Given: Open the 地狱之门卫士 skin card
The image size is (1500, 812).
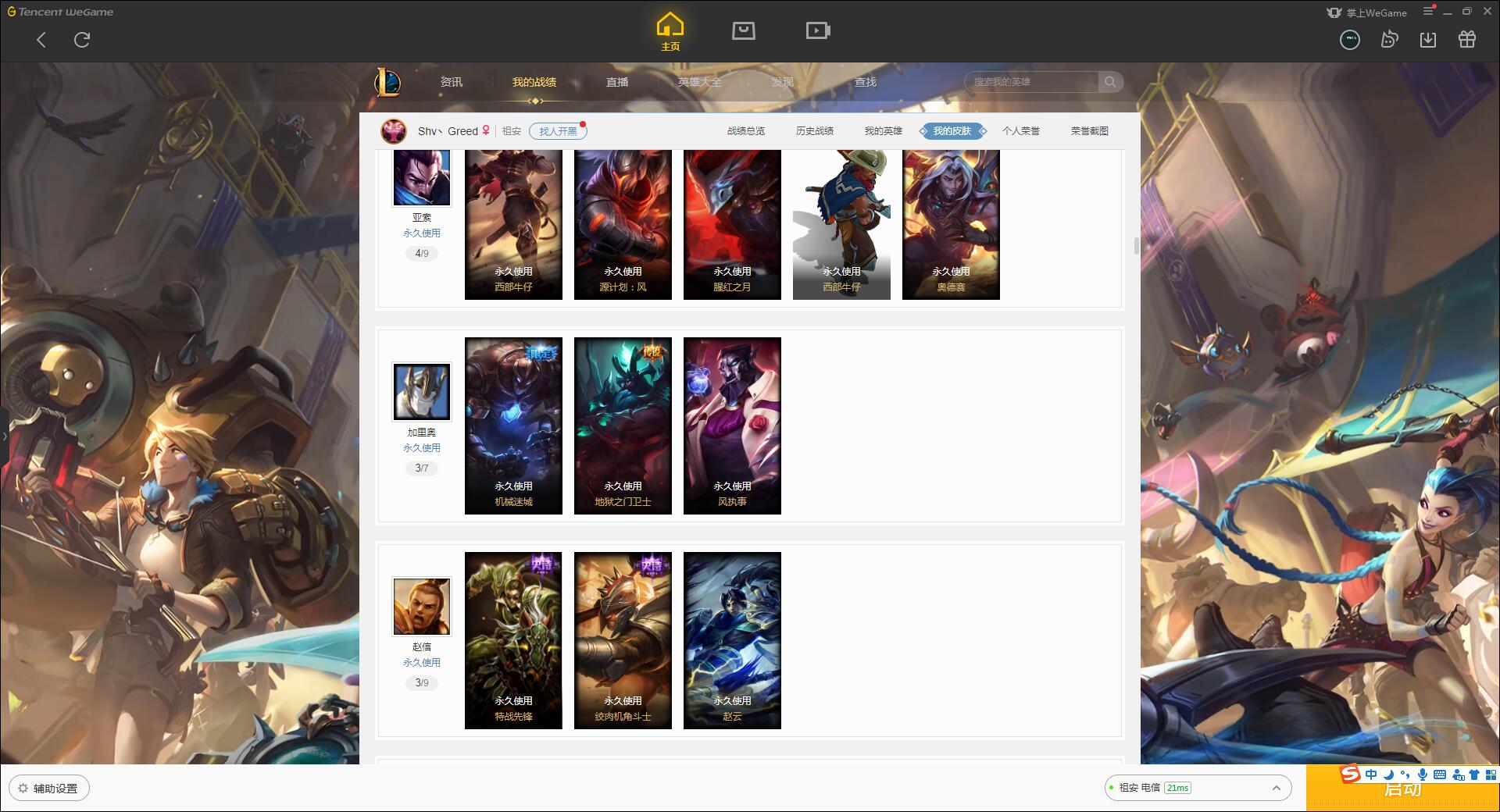Looking at the screenshot, I should click(x=623, y=426).
